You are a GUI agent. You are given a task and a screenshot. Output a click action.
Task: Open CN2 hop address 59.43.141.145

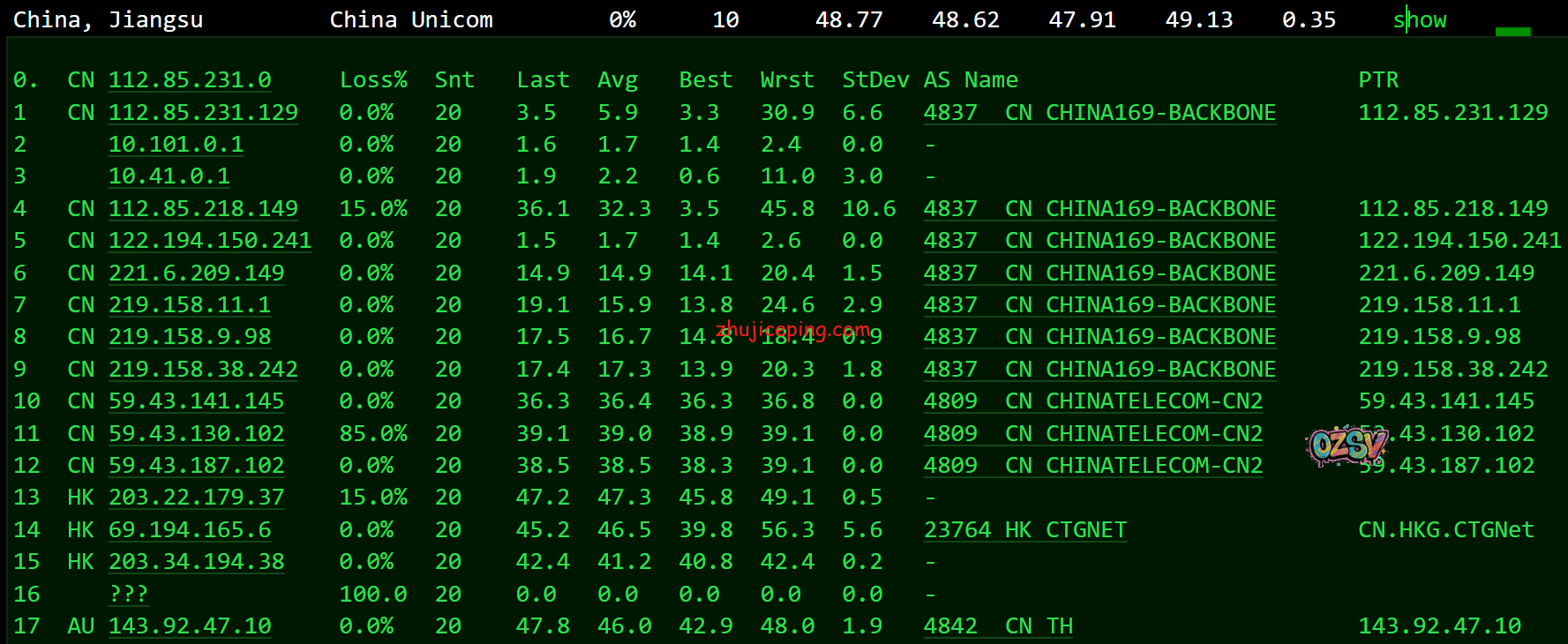(x=196, y=401)
